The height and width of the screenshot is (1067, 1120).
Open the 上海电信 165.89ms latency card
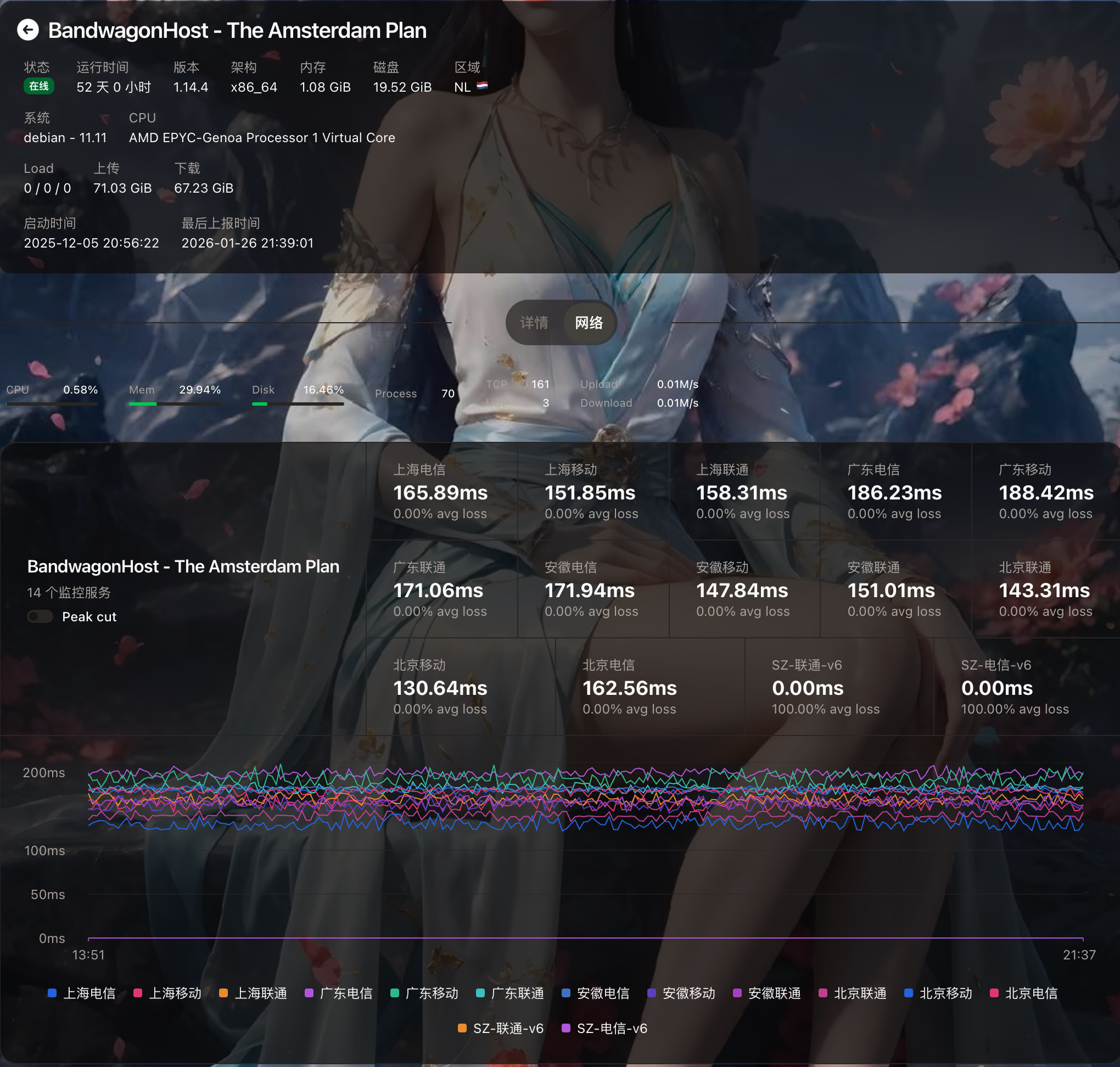[x=441, y=491]
